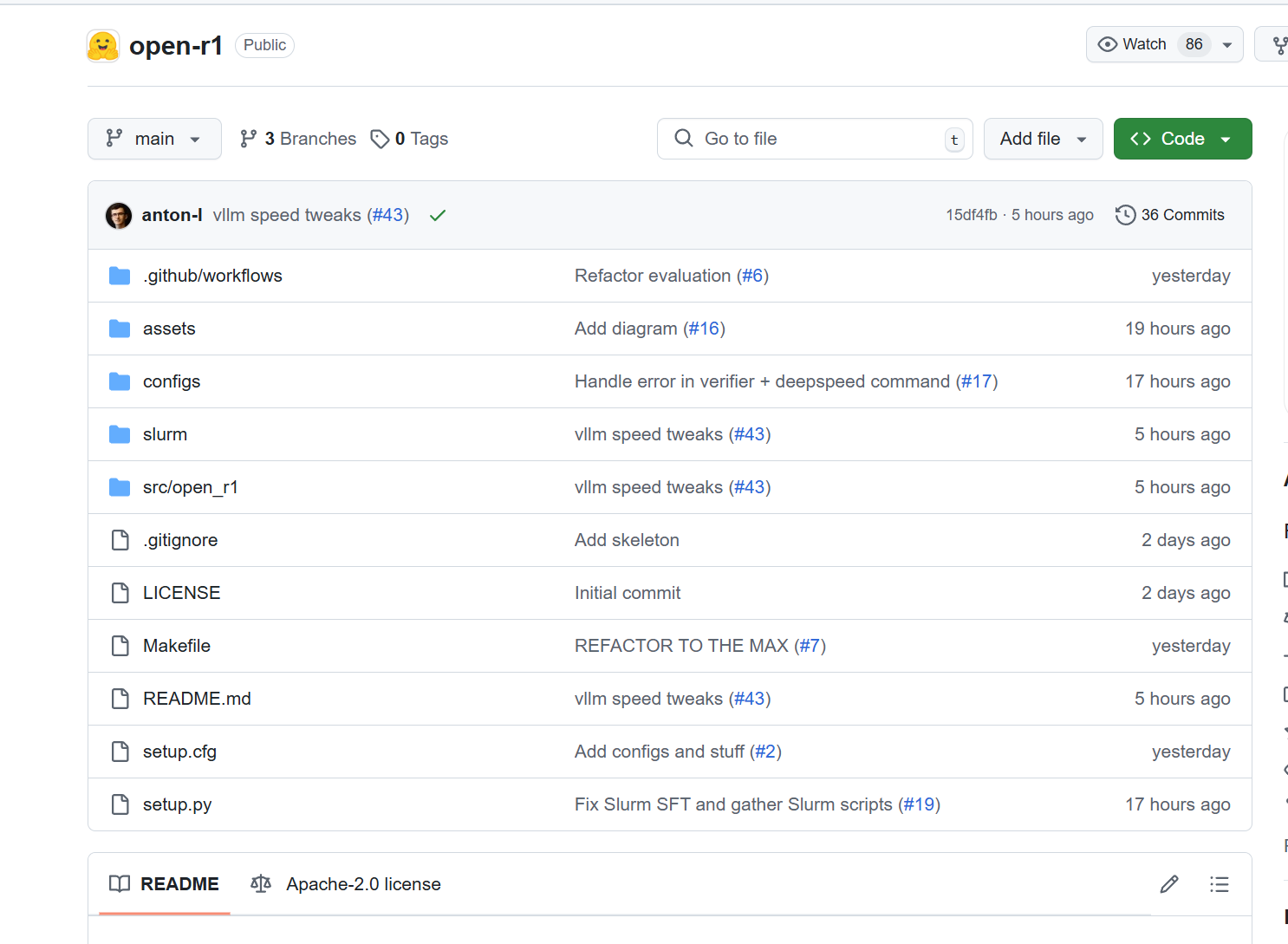The height and width of the screenshot is (944, 1288).
Task: Click the Makefile file icon
Action: coord(120,646)
